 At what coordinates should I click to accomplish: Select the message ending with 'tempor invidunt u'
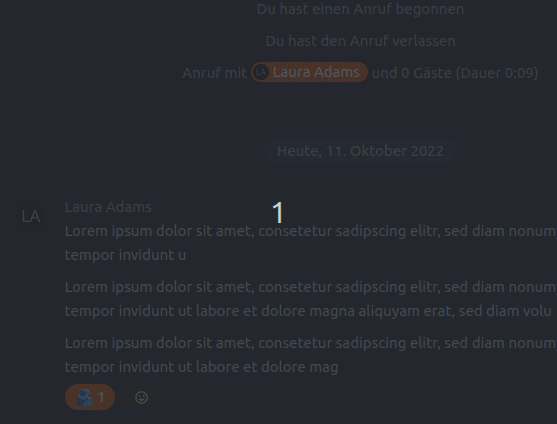311,243
